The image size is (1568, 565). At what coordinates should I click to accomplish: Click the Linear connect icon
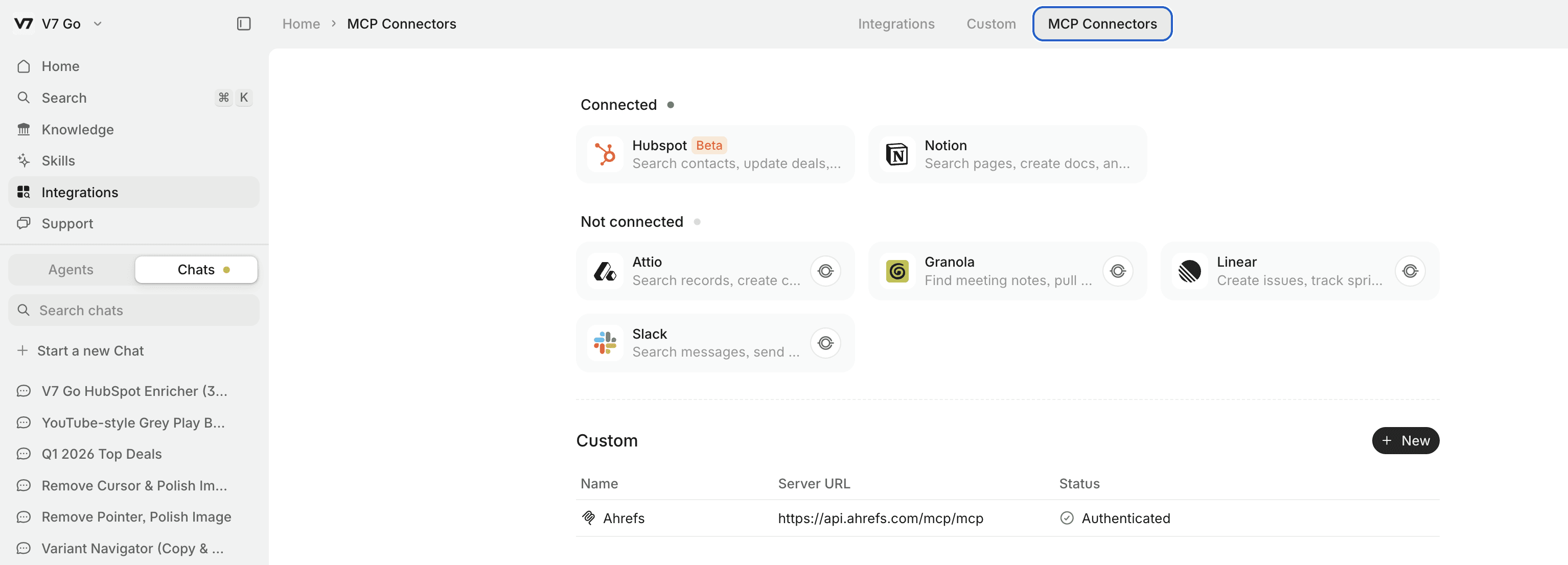tap(1410, 271)
